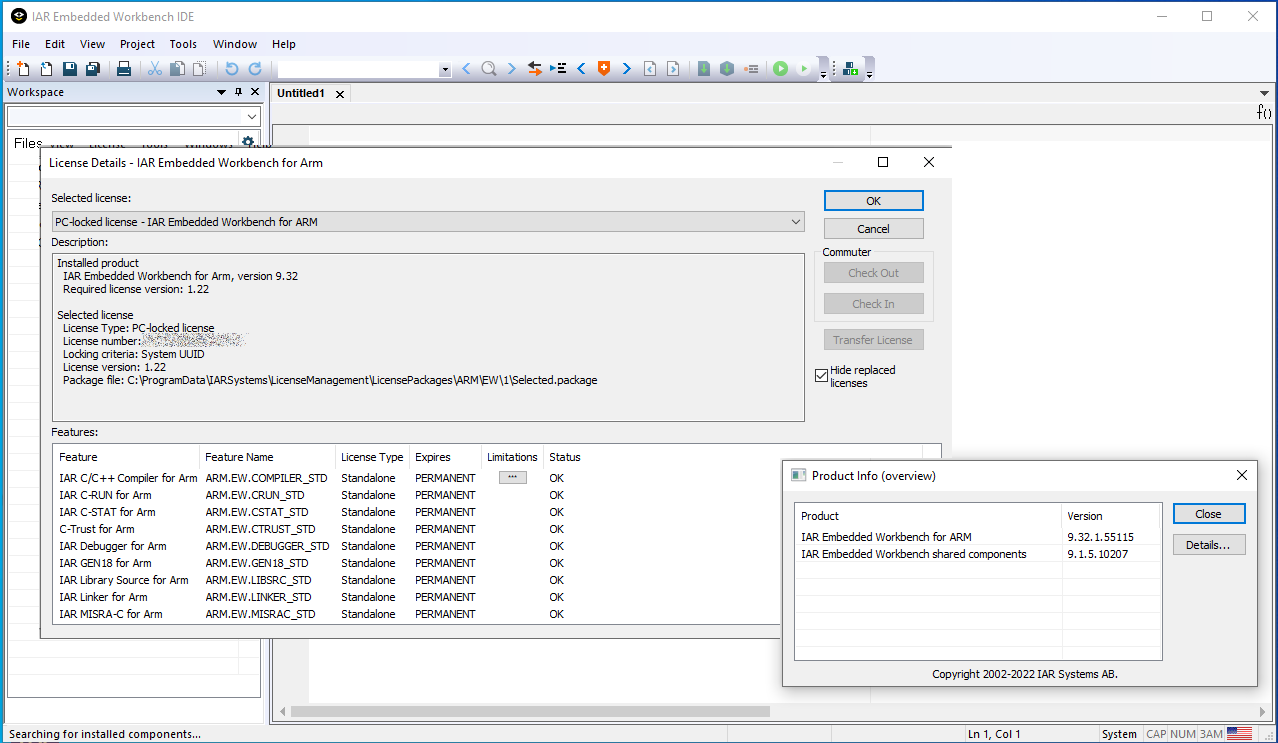Open the Workspace panel position menu arrow
Viewport: 1278px width, 743px height.
[x=221, y=92]
